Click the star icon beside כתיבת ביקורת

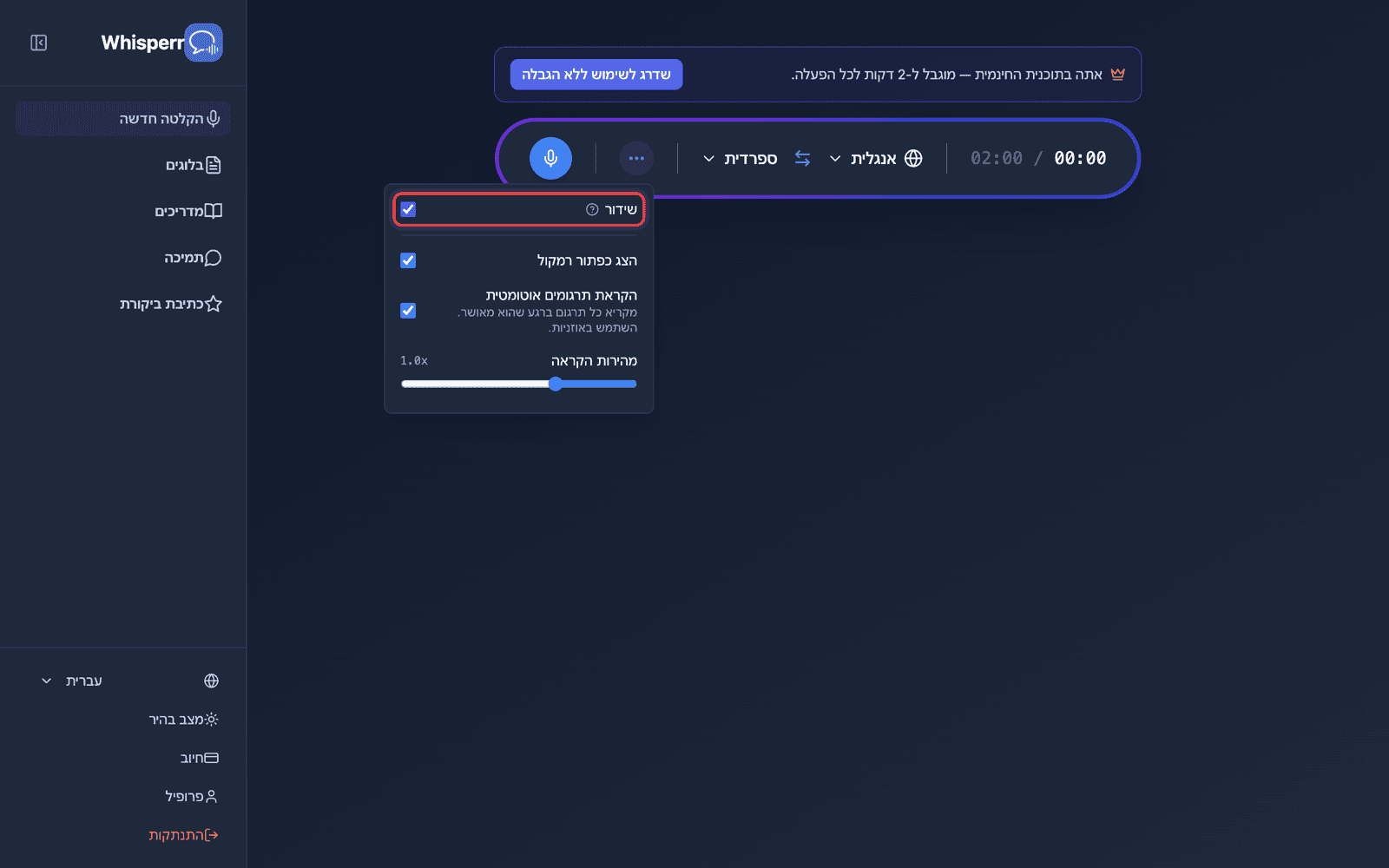click(214, 304)
